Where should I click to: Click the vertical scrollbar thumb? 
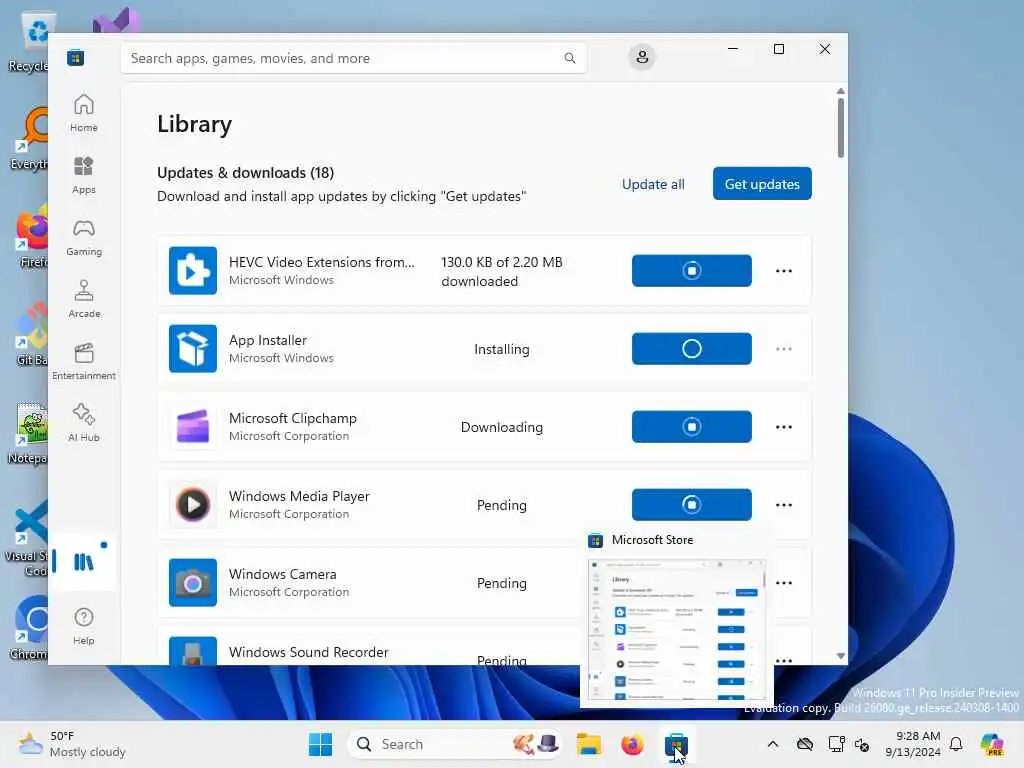pyautogui.click(x=840, y=127)
